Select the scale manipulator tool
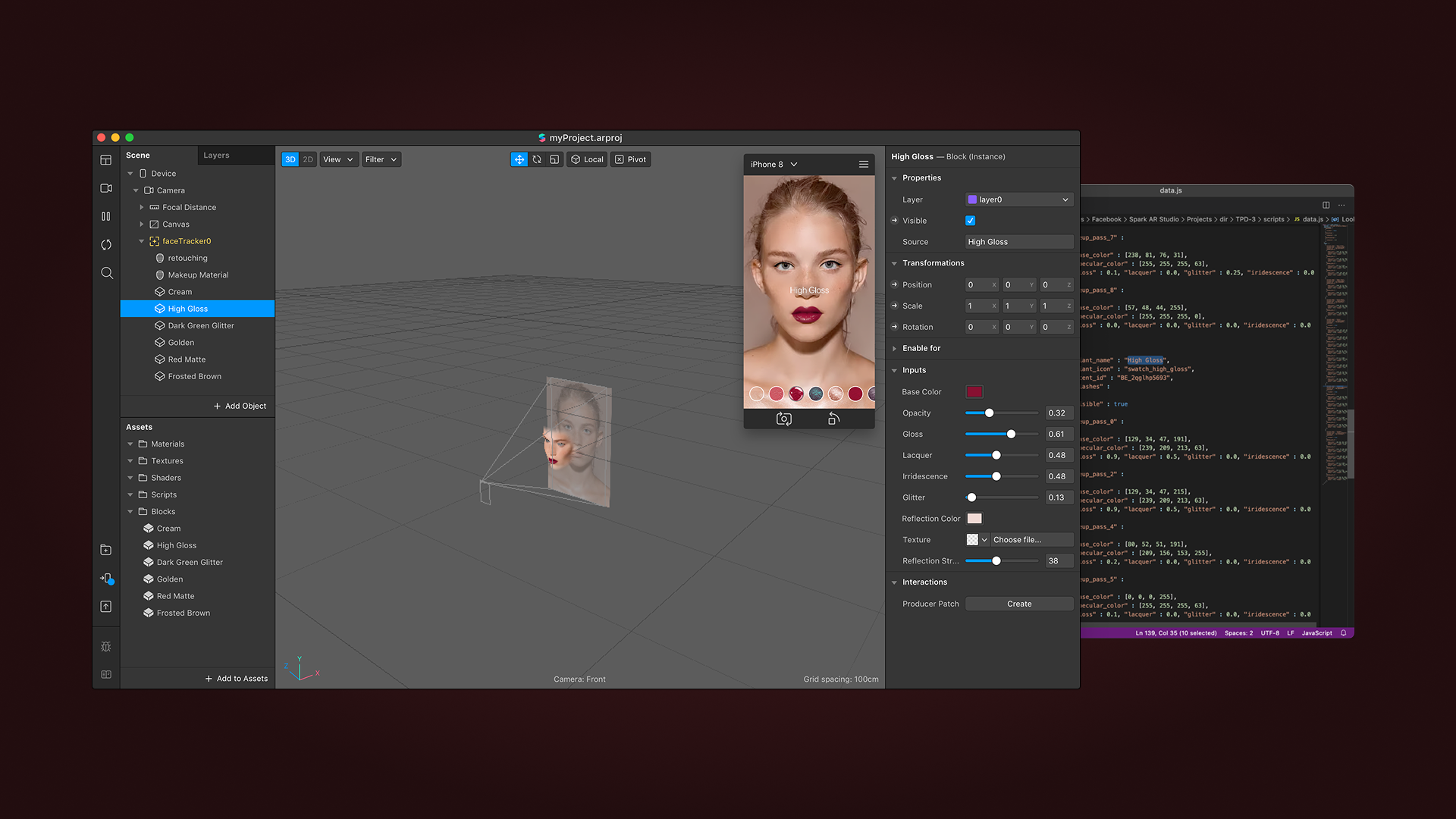 coord(554,159)
